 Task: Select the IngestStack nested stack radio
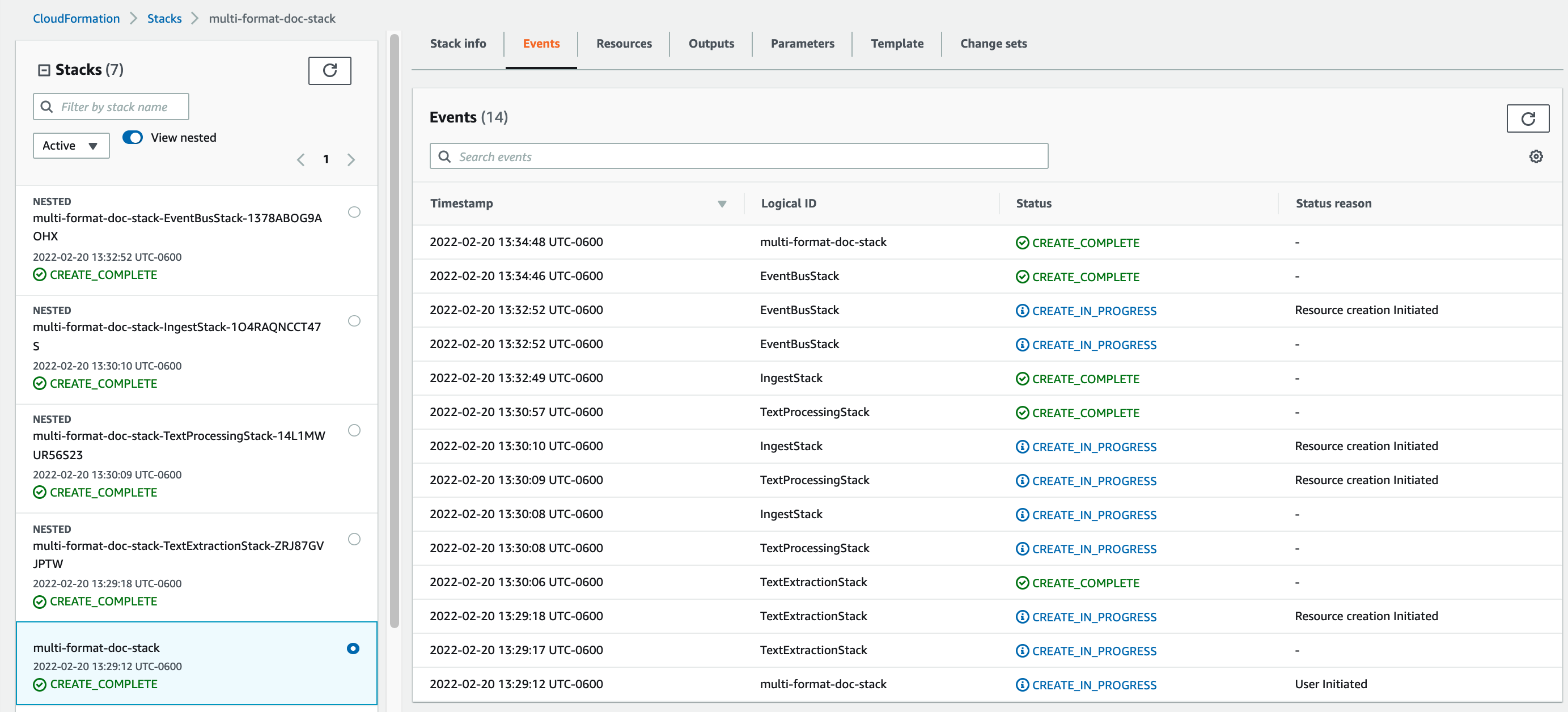point(354,321)
